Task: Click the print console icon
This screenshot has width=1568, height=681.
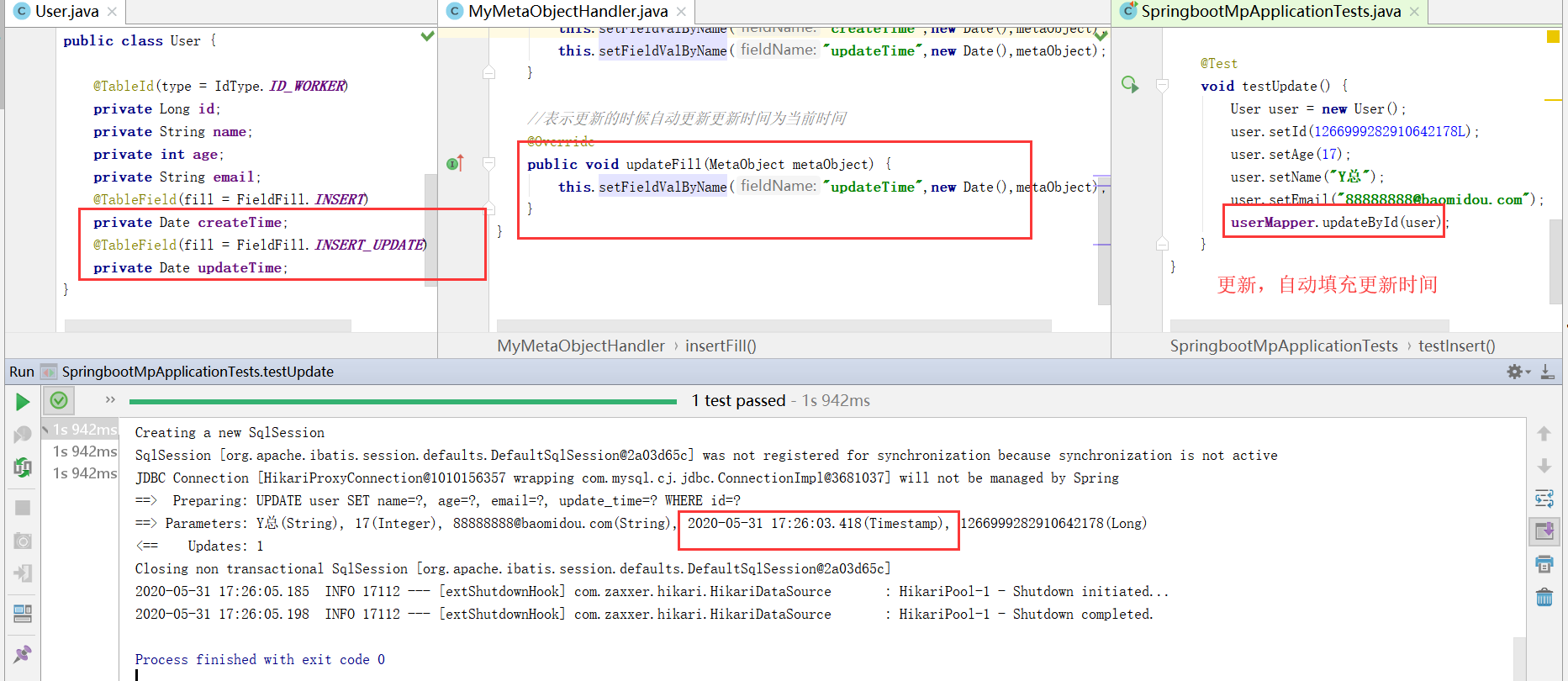Action: pyautogui.click(x=1544, y=564)
